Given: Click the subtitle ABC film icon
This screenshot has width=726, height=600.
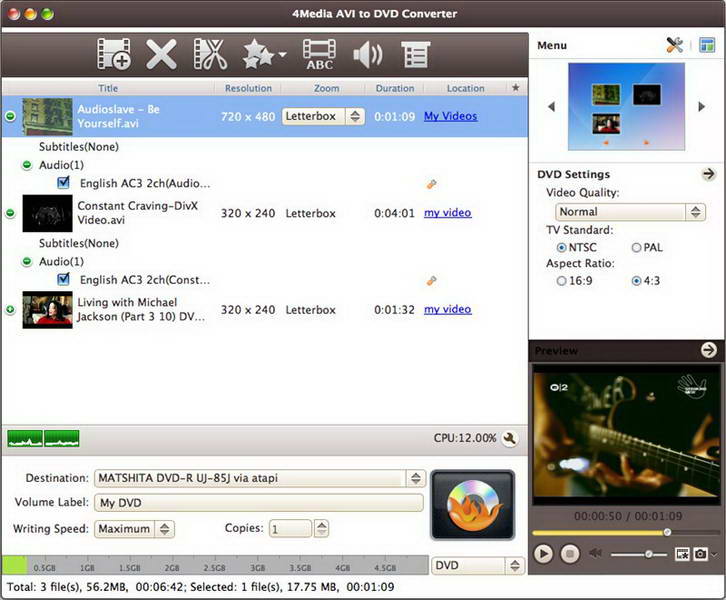Looking at the screenshot, I should point(319,53).
